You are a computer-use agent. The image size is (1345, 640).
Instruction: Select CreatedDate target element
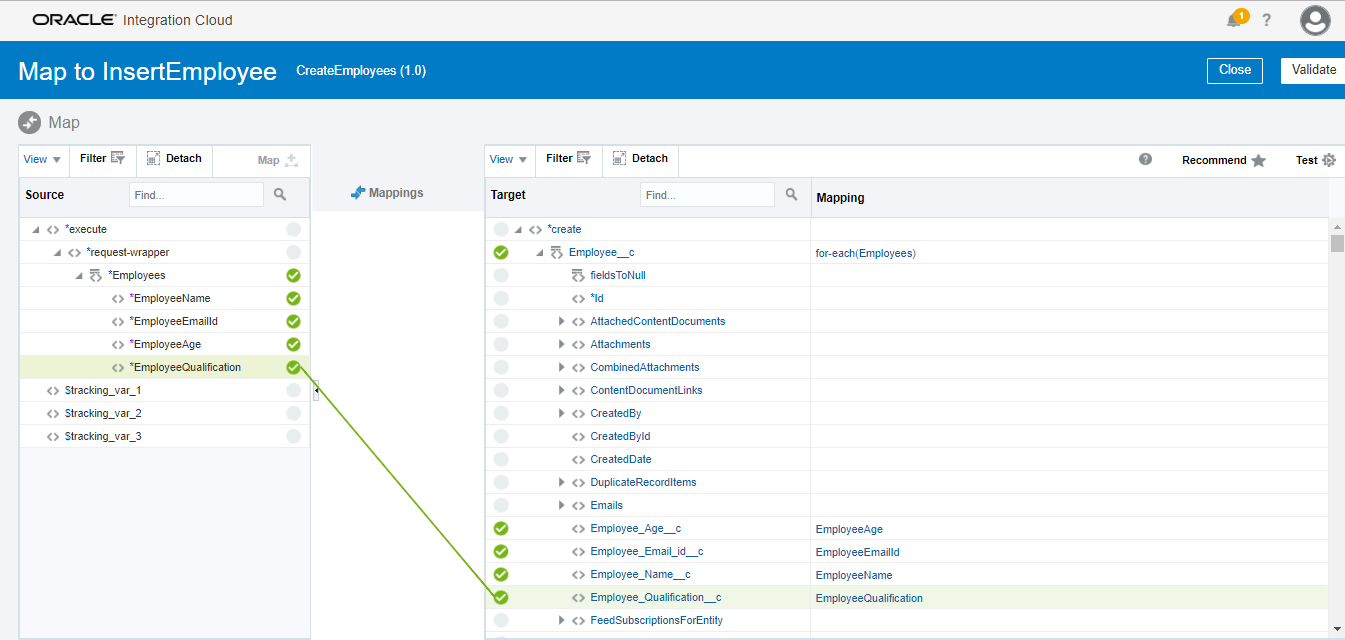(621, 459)
